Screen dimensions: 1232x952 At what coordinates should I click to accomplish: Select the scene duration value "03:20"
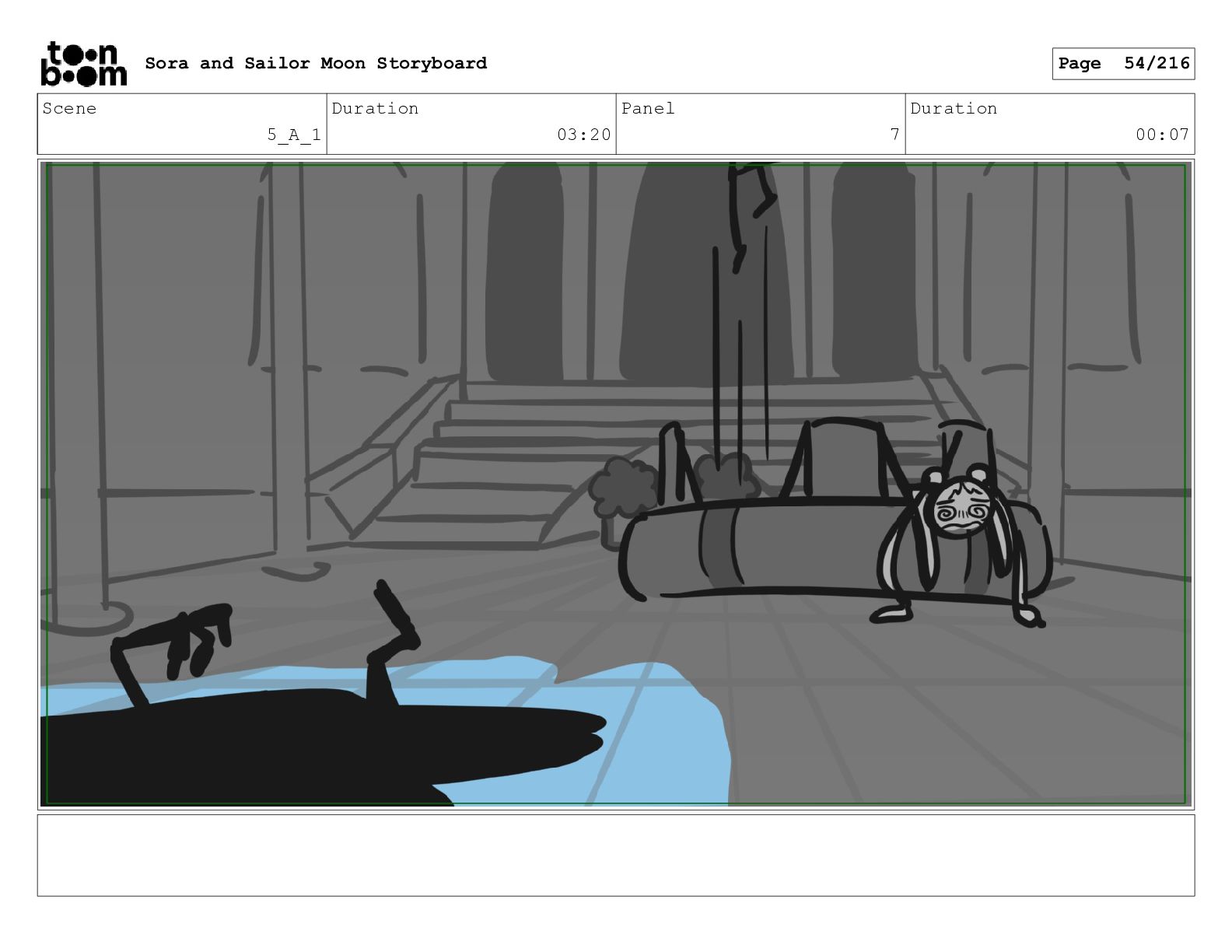(584, 135)
